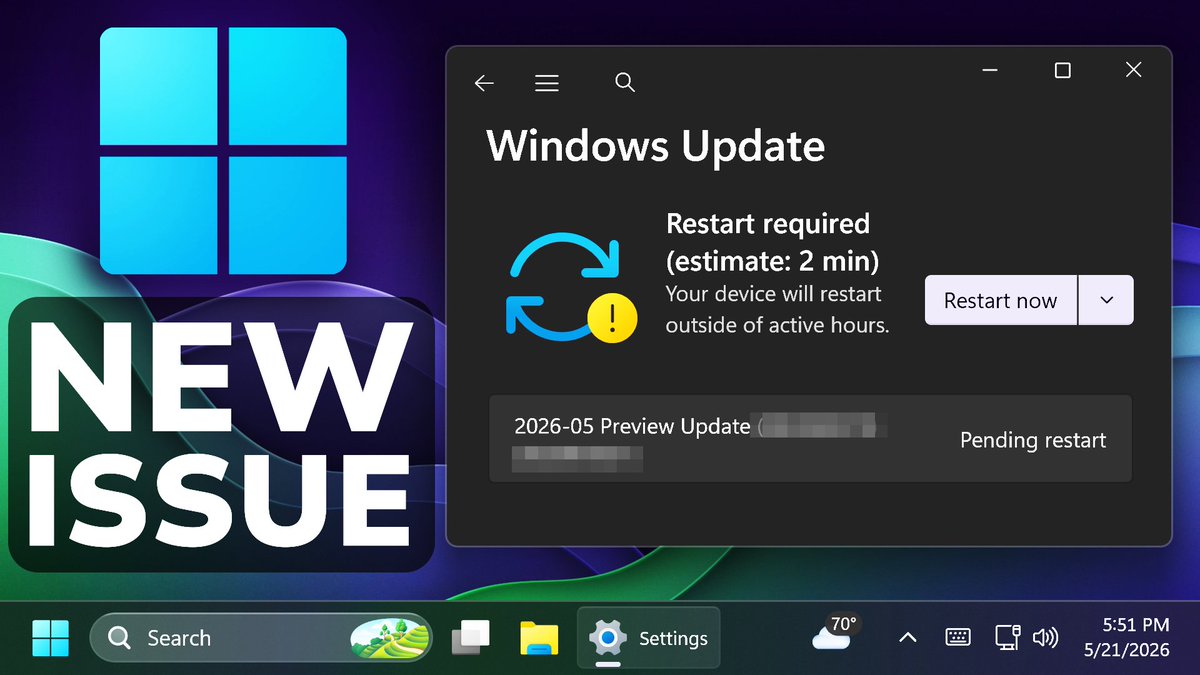Select the 2026-05 Preview Update entry
This screenshot has width=1200, height=675.
click(810, 439)
